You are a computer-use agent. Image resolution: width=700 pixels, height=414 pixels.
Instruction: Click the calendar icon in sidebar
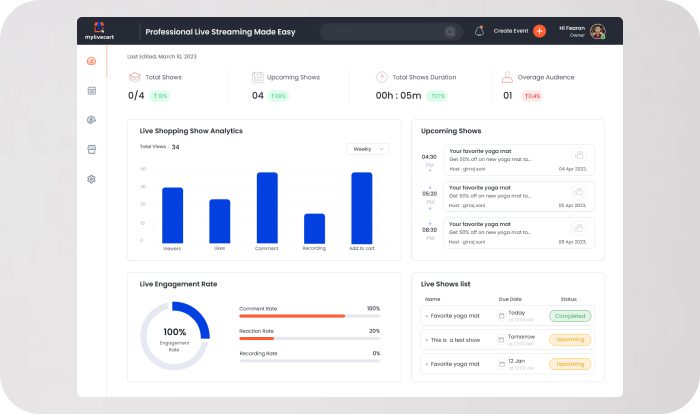(x=91, y=90)
